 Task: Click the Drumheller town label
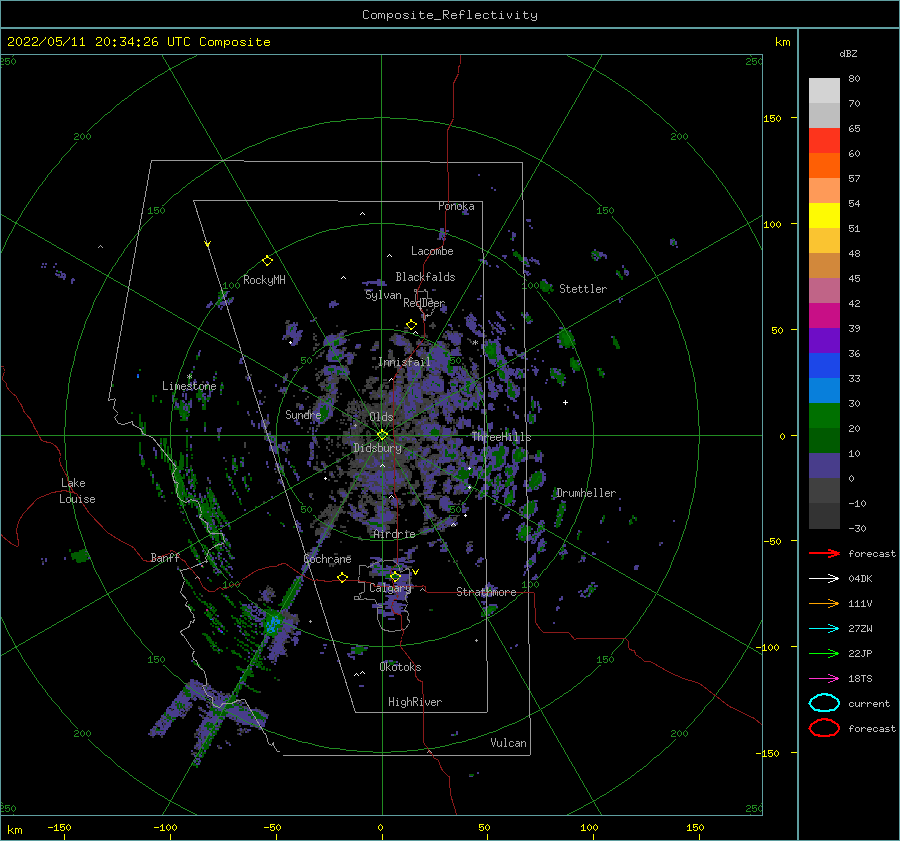coord(586,493)
